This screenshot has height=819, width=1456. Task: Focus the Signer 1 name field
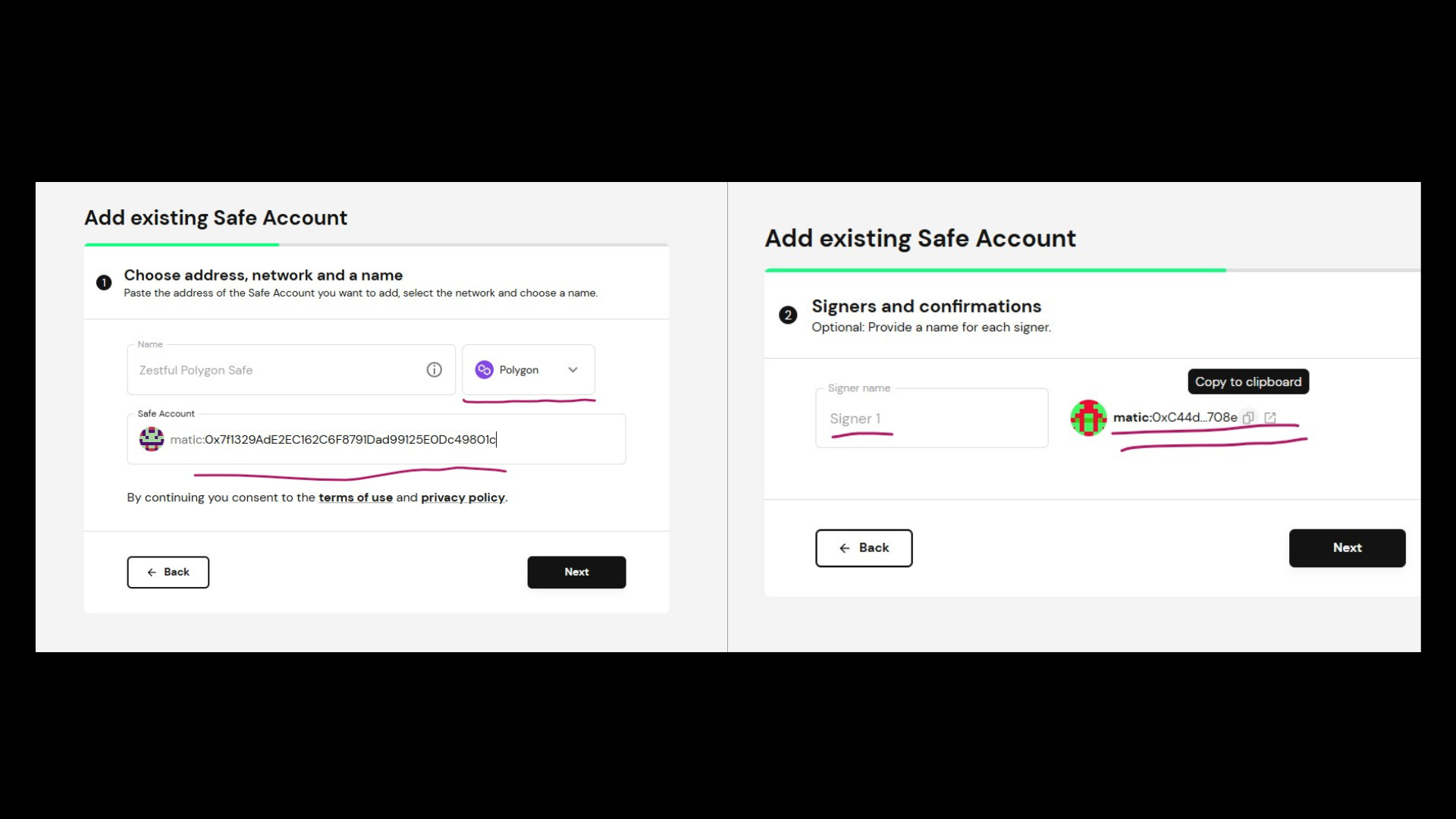[931, 419]
